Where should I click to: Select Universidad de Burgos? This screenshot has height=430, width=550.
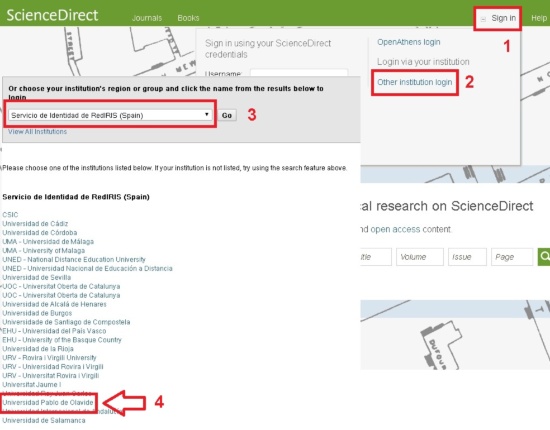[x=37, y=313]
